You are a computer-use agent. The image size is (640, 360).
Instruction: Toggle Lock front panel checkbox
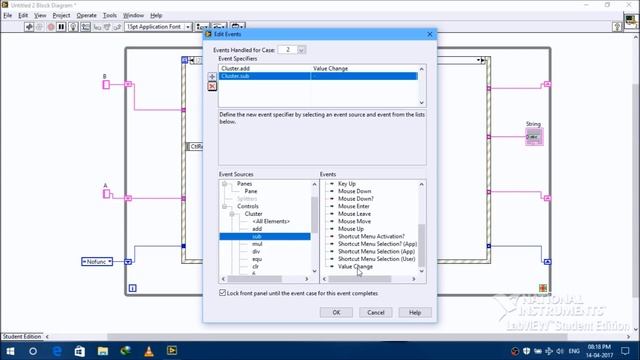coord(222,293)
